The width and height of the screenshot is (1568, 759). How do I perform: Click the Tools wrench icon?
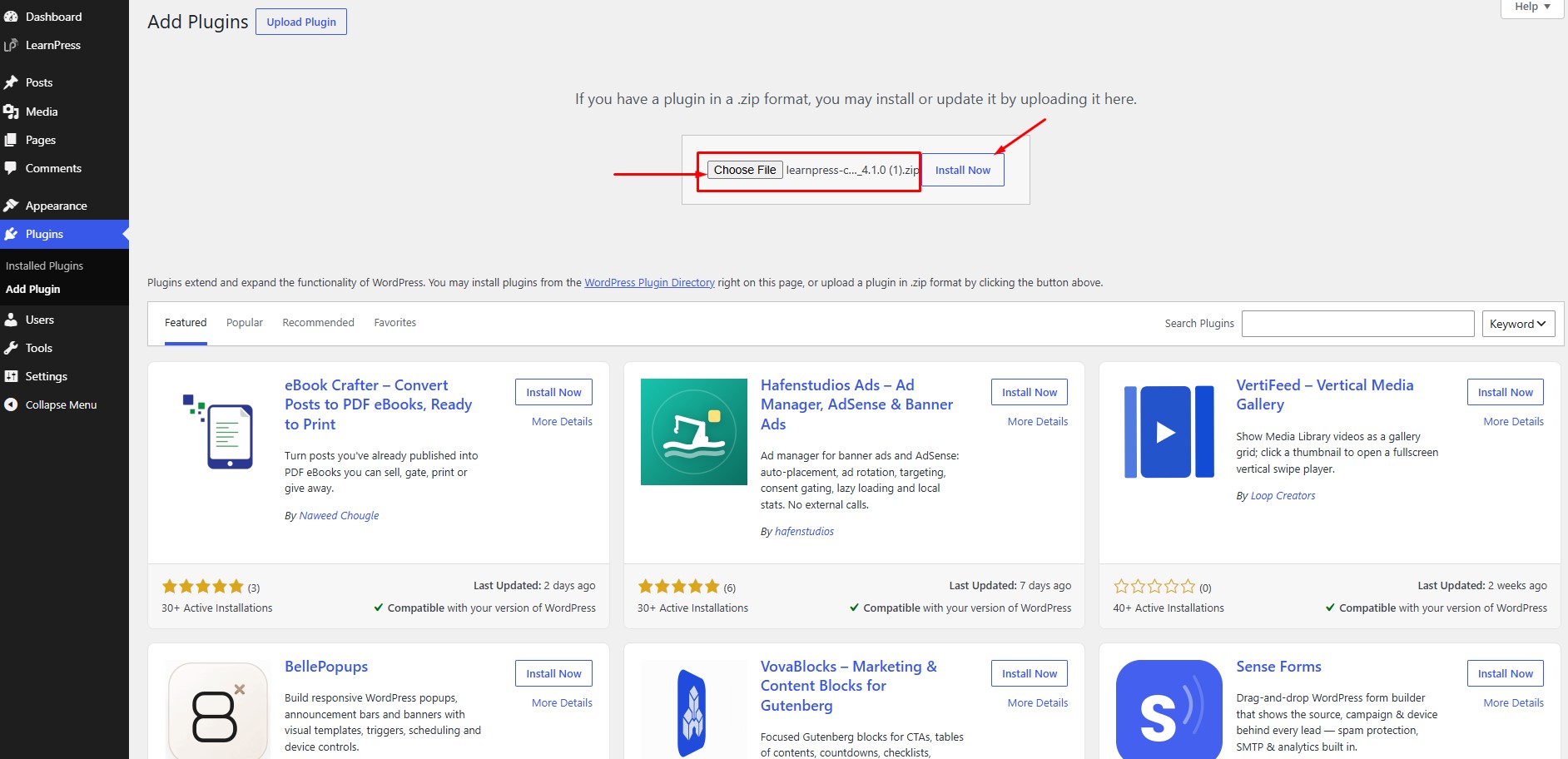pos(11,348)
